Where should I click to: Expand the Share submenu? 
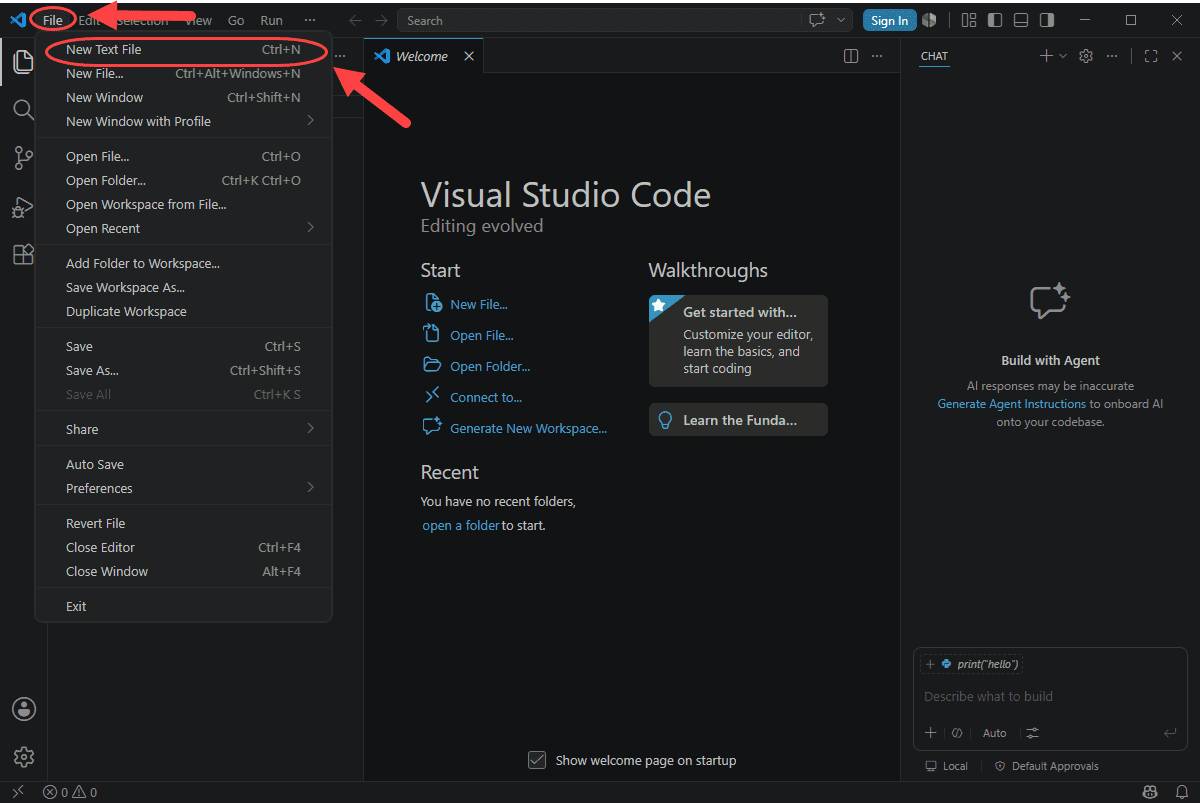[x=183, y=429]
